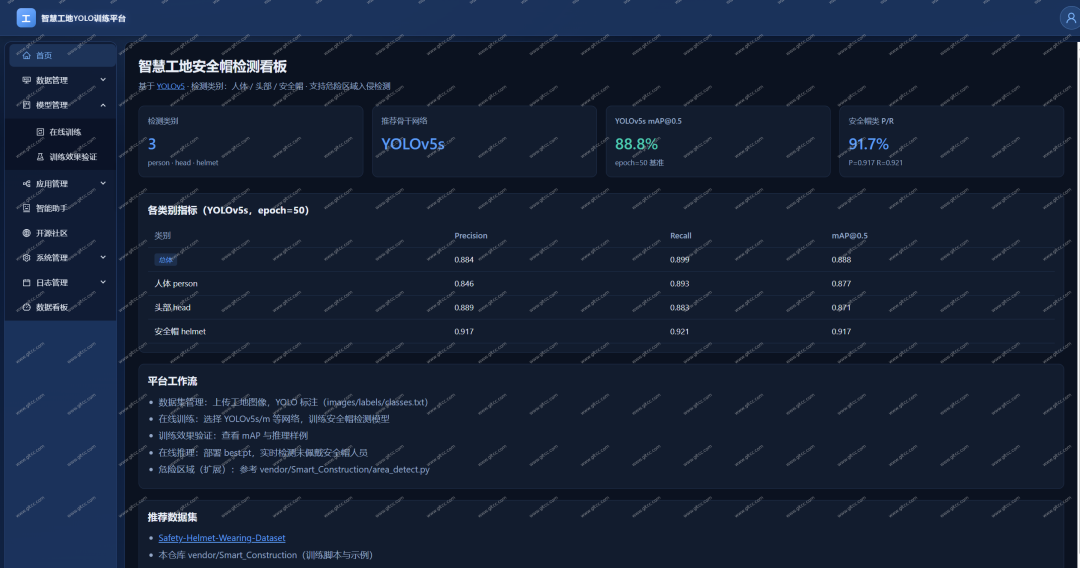The height and width of the screenshot is (568, 1080).
Task: Click the 0.884 overall precision cell
Action: tap(464, 260)
